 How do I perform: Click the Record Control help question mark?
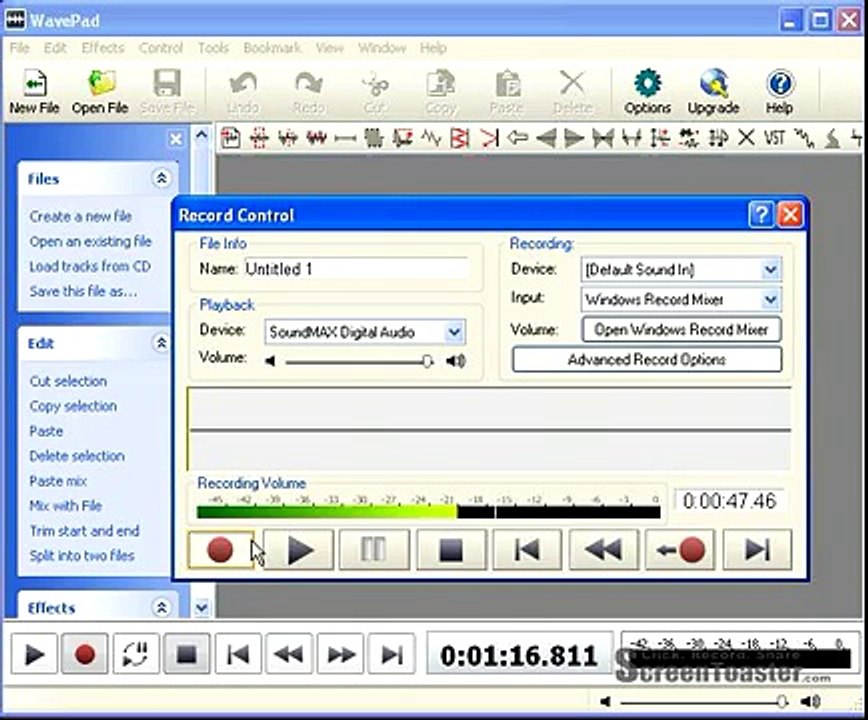pos(761,215)
